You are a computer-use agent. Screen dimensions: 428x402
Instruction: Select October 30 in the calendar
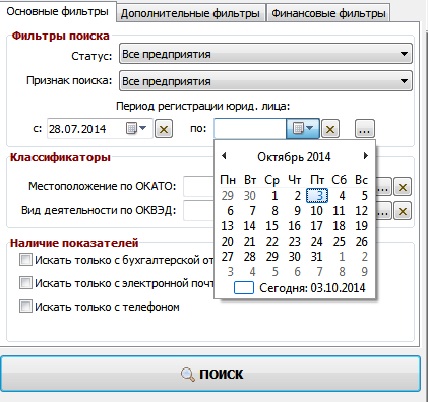pos(294,257)
